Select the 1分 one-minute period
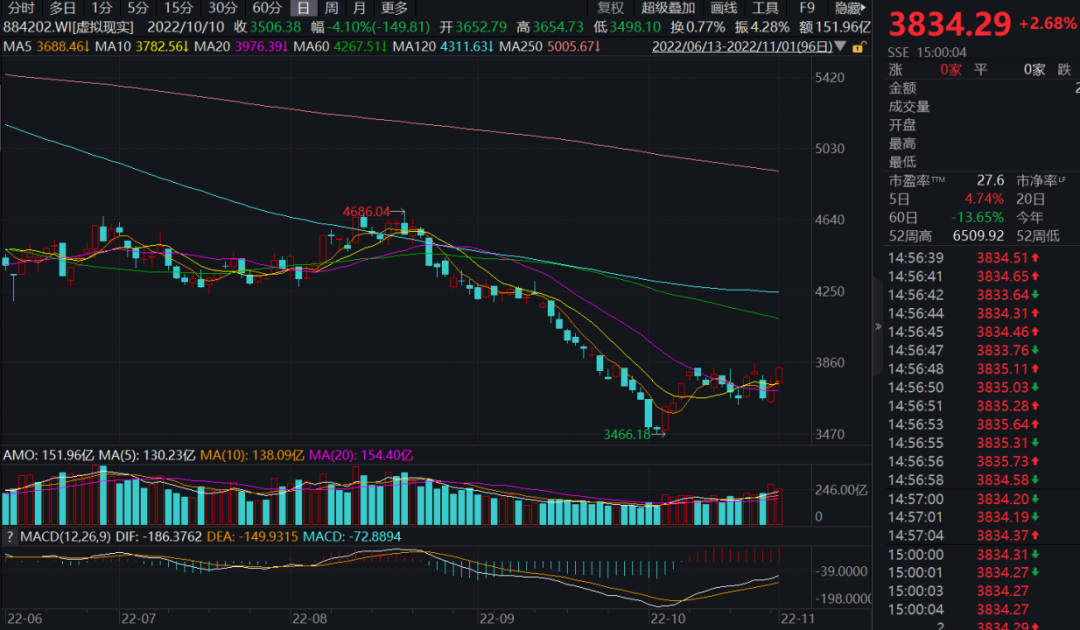Image resolution: width=1080 pixels, height=630 pixels. point(102,8)
